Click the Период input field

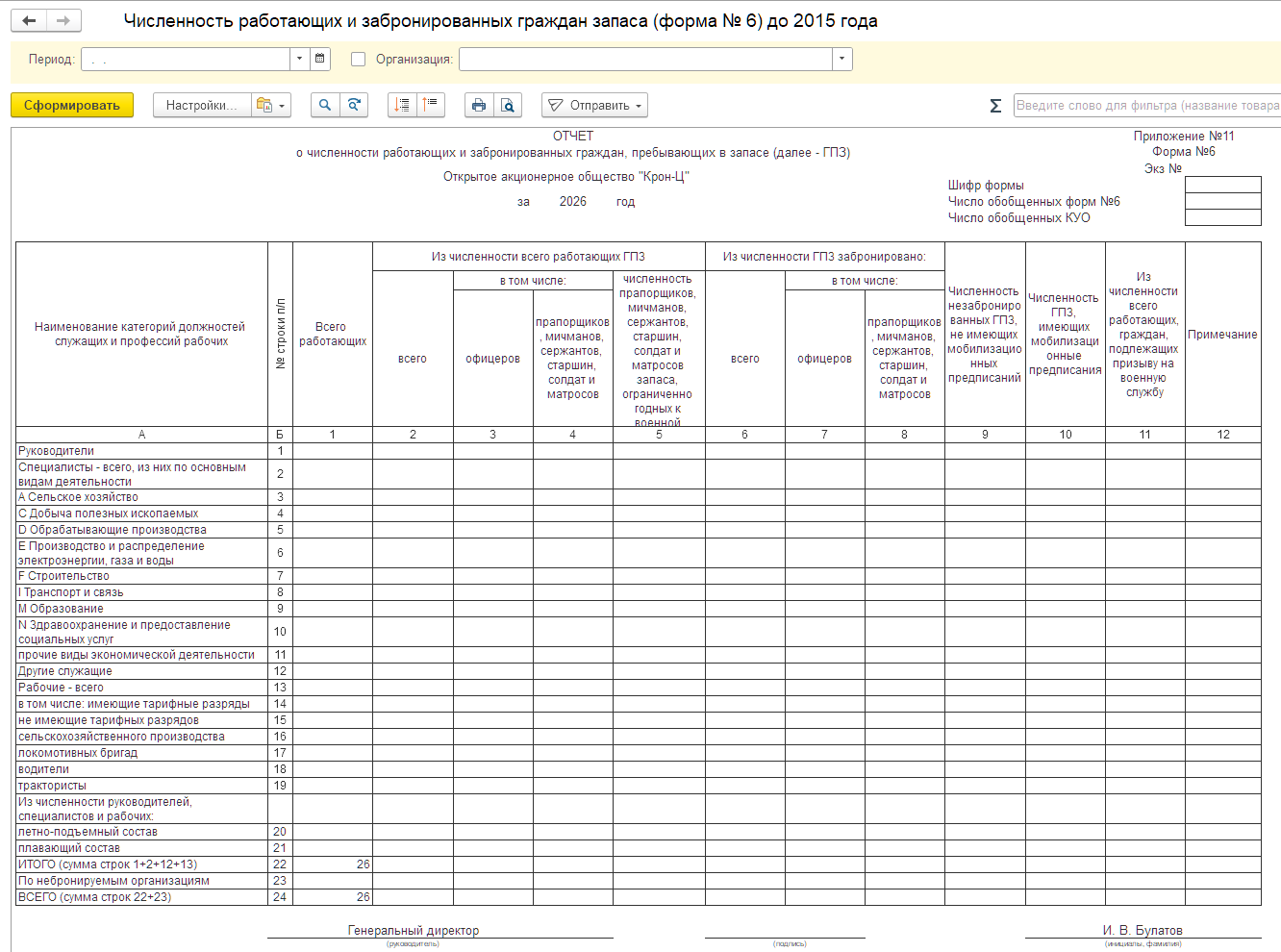186,59
